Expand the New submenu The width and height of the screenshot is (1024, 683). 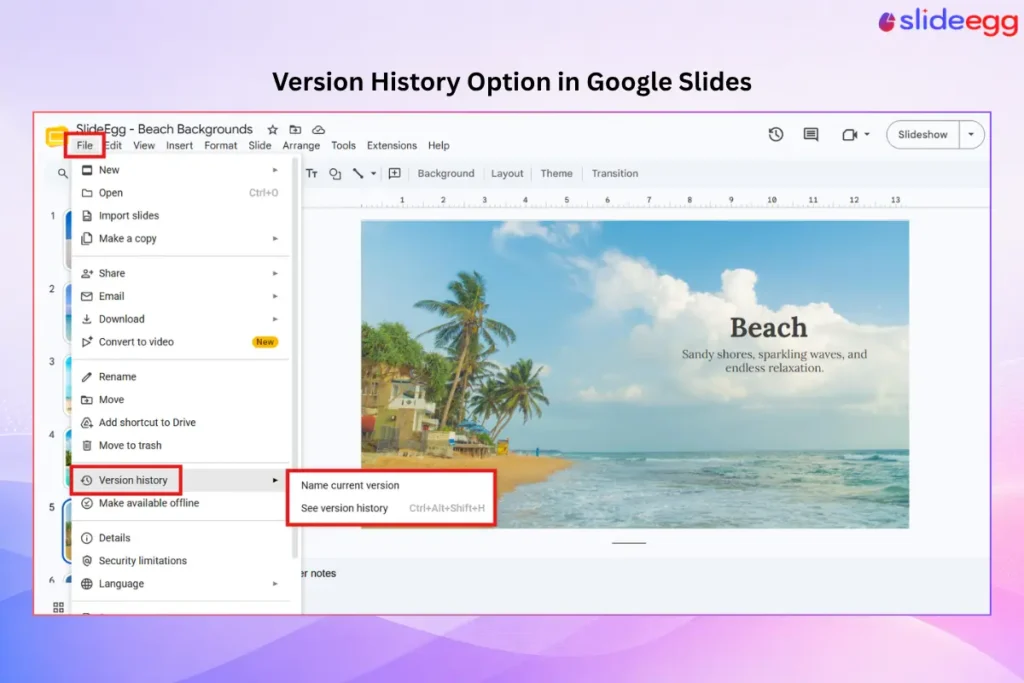point(180,170)
